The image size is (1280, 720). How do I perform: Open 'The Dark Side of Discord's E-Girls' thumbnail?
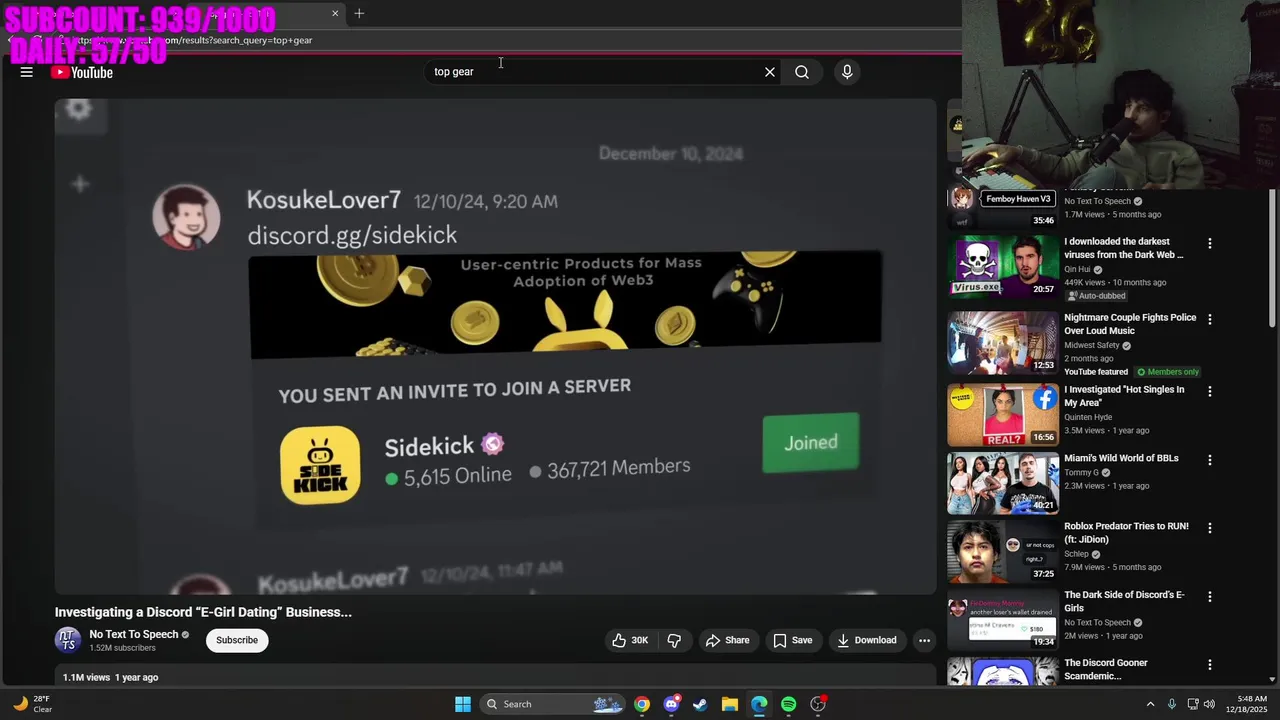[1003, 620]
